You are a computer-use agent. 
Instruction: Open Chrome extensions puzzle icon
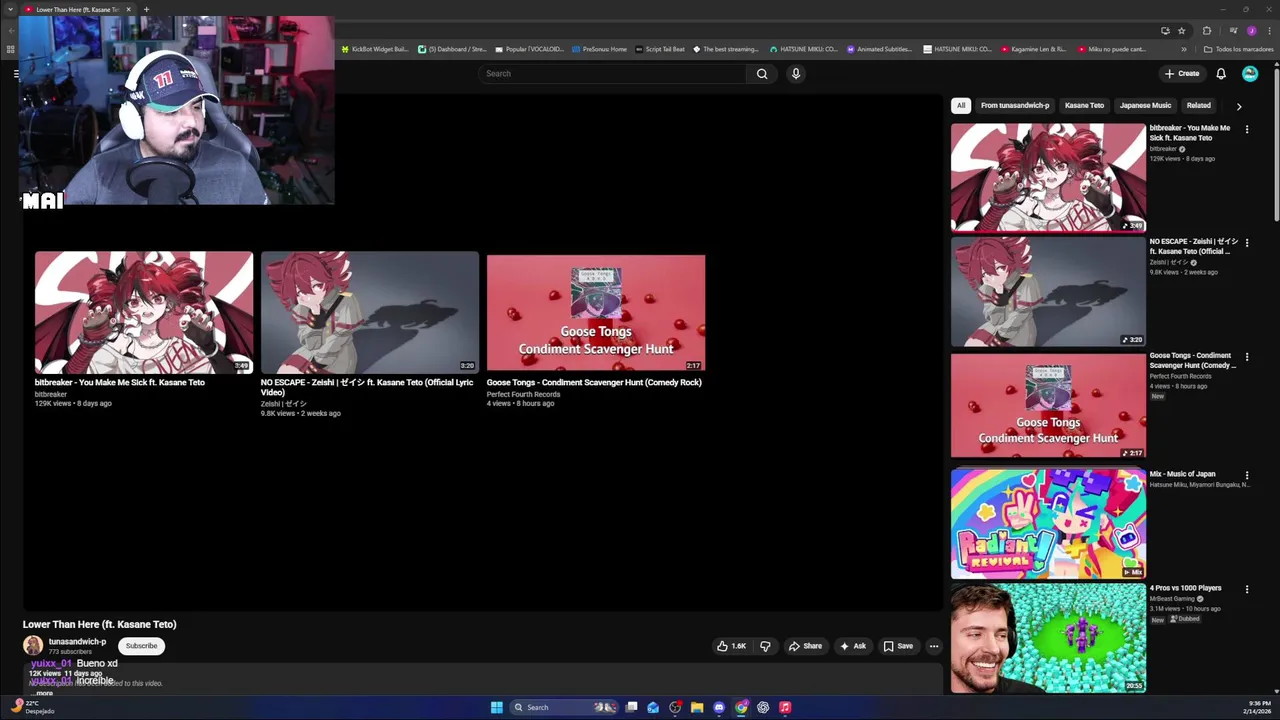pyautogui.click(x=1206, y=31)
